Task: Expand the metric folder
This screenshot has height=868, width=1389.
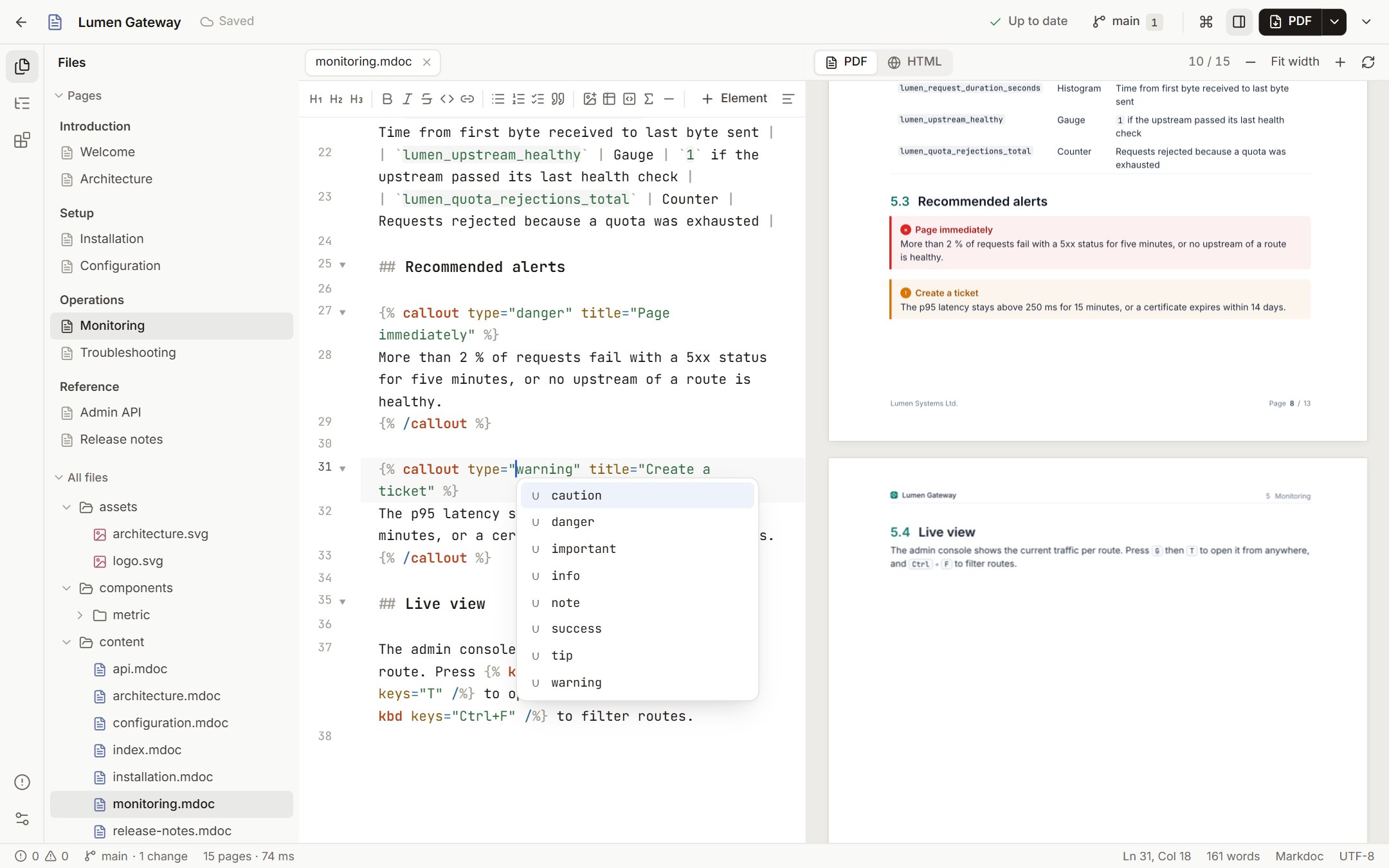Action: tap(80, 615)
